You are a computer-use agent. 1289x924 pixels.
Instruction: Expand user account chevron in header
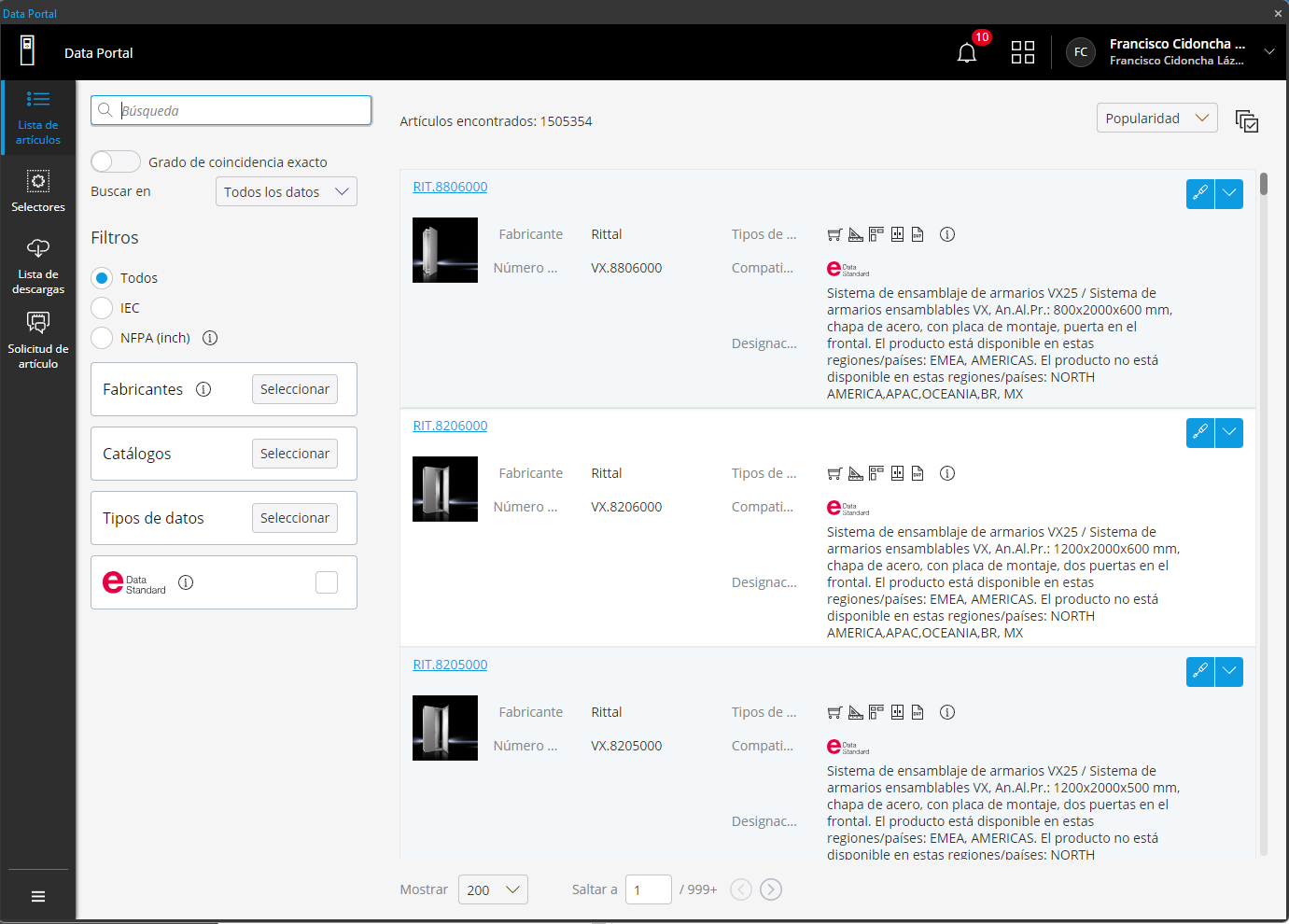[x=1269, y=52]
